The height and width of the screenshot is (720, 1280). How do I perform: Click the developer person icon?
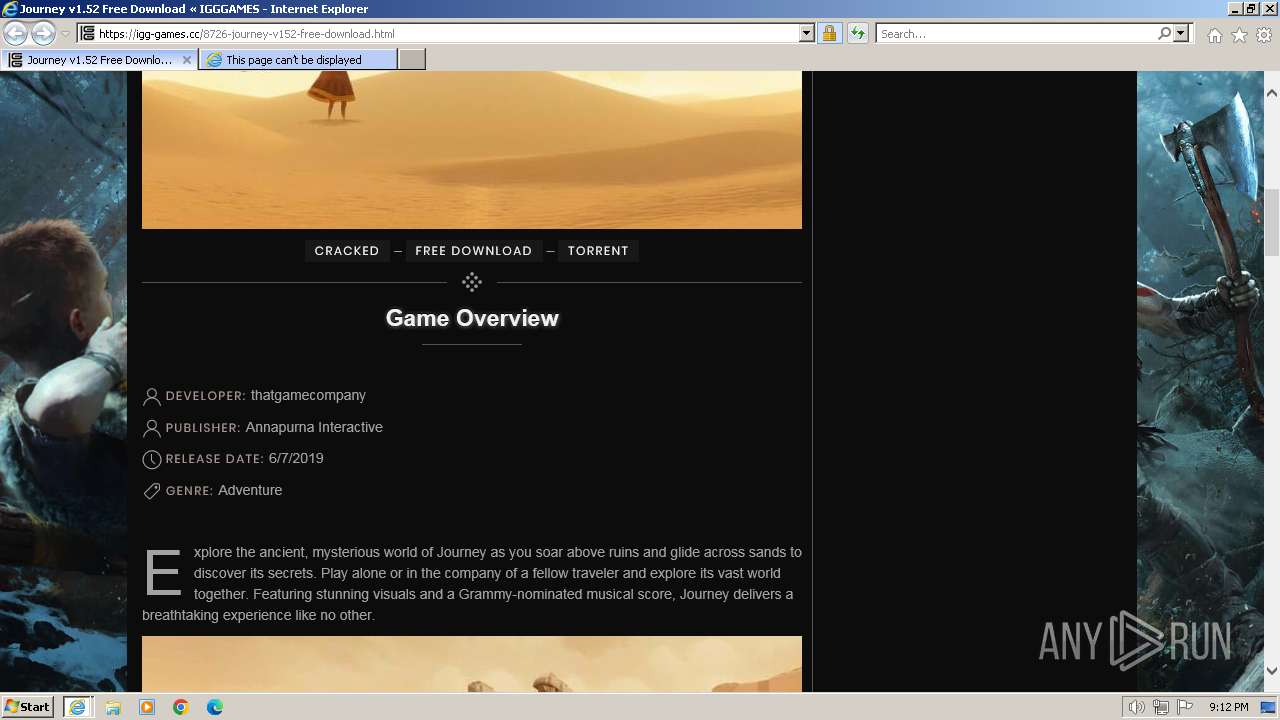coord(152,397)
